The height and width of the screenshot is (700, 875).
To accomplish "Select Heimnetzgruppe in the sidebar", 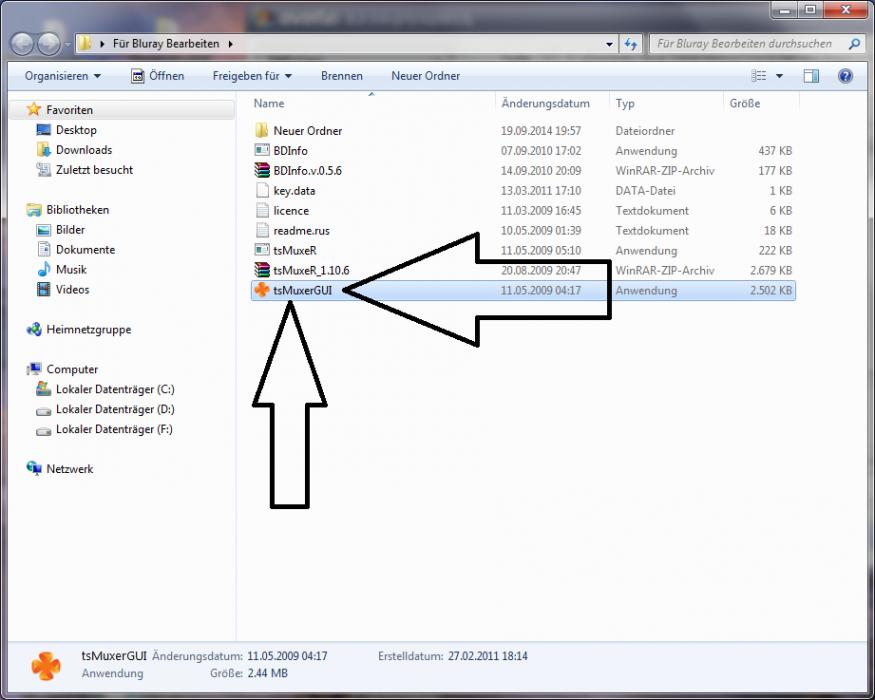I will click(x=89, y=329).
